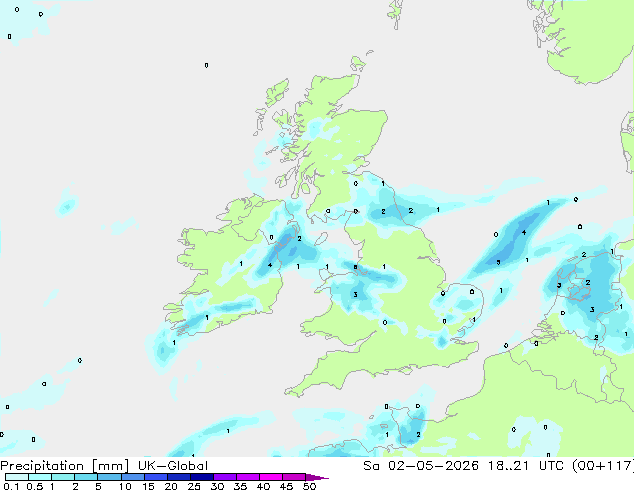Click the '3' rainfall value over Wales
Image resolution: width=634 pixels, height=490 pixels.
click(x=355, y=294)
